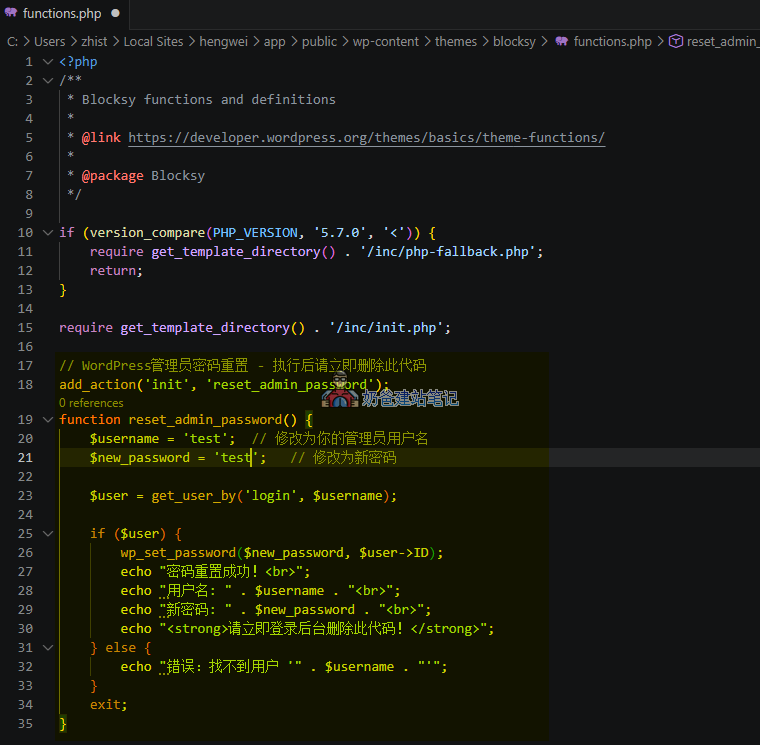Image resolution: width=760 pixels, height=745 pixels.
Task: Select the functions.php breadcrumb item
Action: [x=612, y=41]
